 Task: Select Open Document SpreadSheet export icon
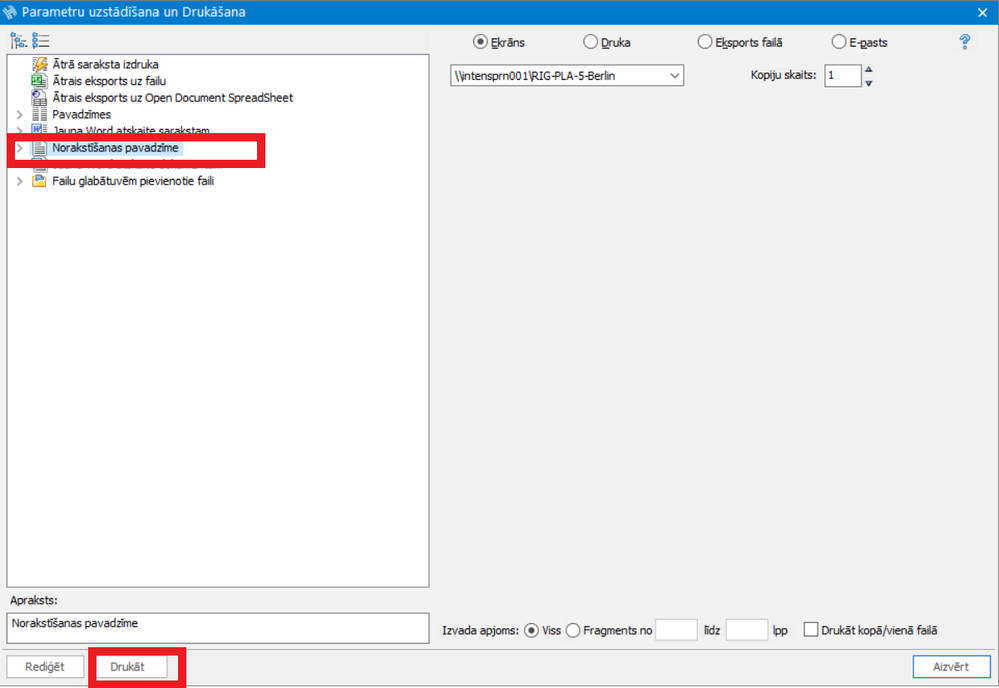(40, 97)
